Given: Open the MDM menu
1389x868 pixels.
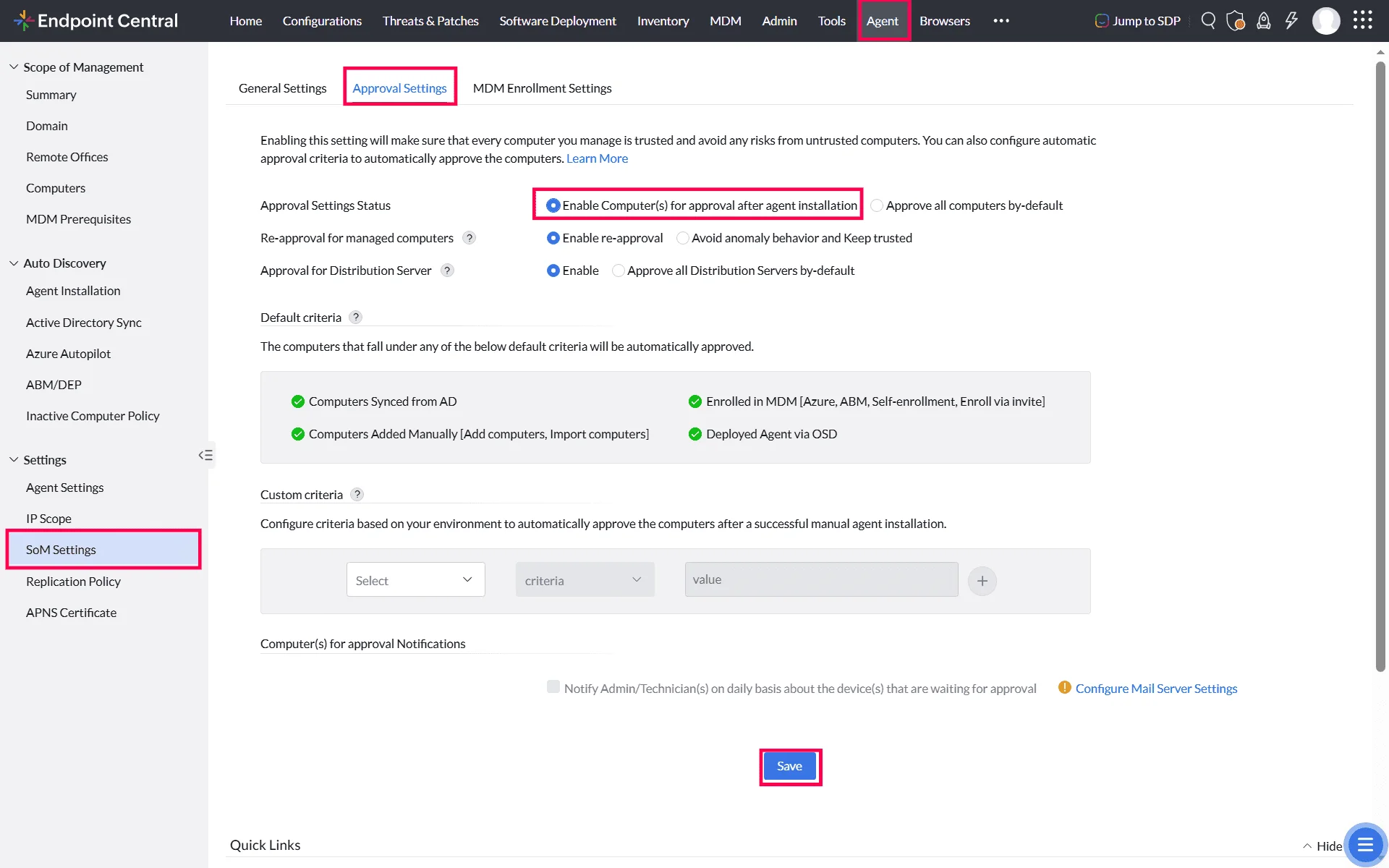Looking at the screenshot, I should (x=726, y=21).
